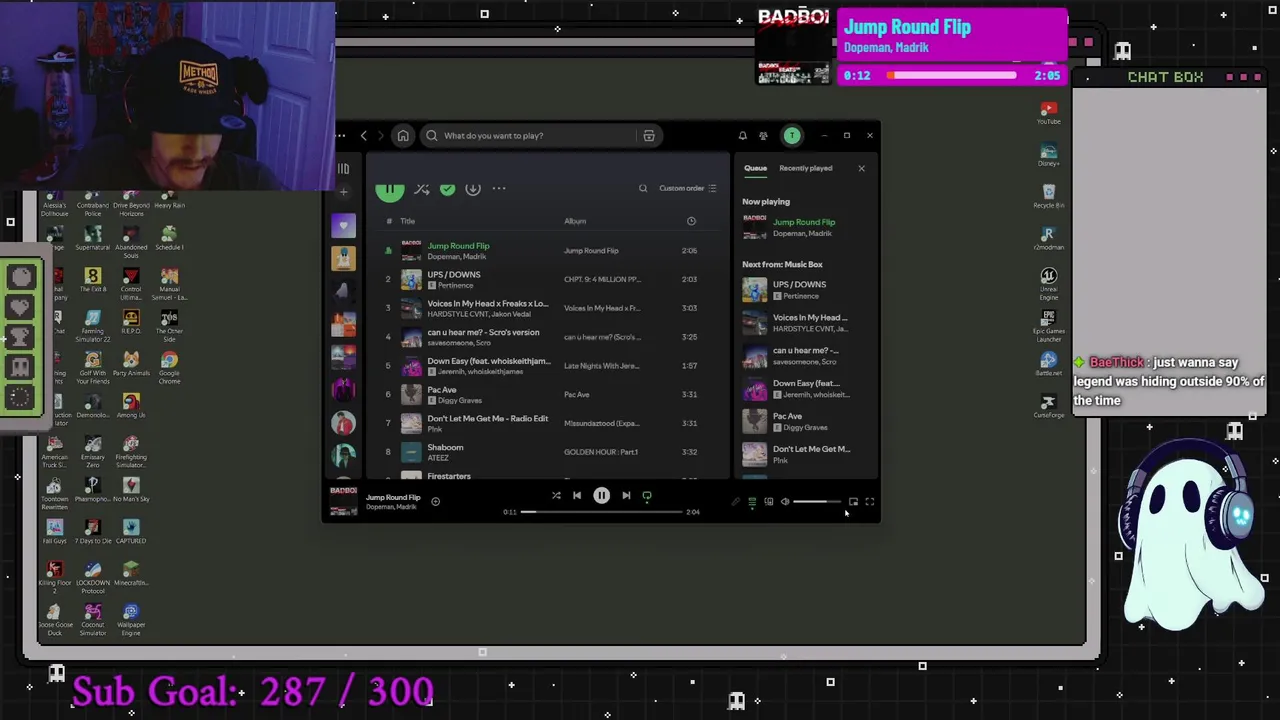Open Liked Songs in Spotify sidebar

(x=343, y=226)
